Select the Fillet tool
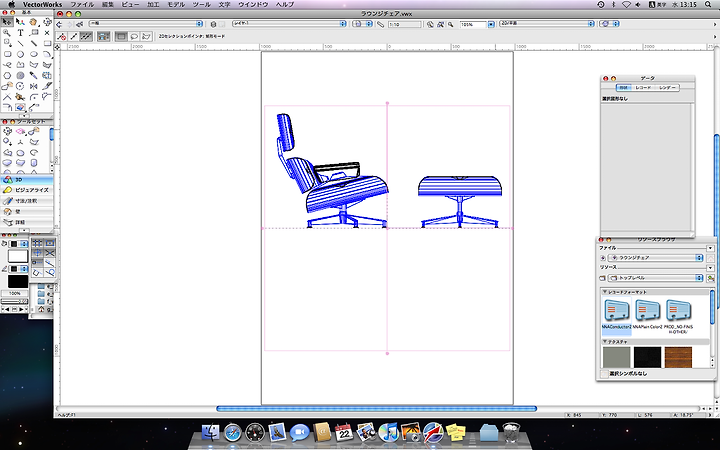 (x=34, y=97)
